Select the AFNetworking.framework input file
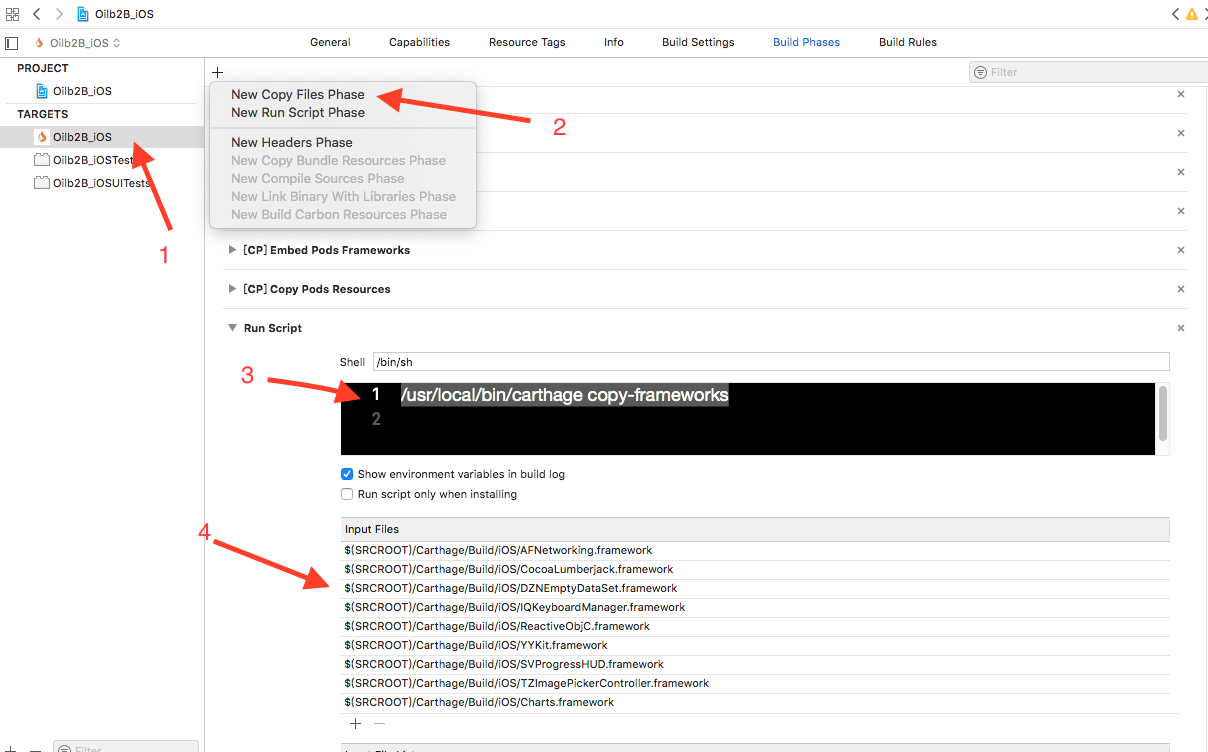The width and height of the screenshot is (1208, 752). pyautogui.click(x=755, y=550)
